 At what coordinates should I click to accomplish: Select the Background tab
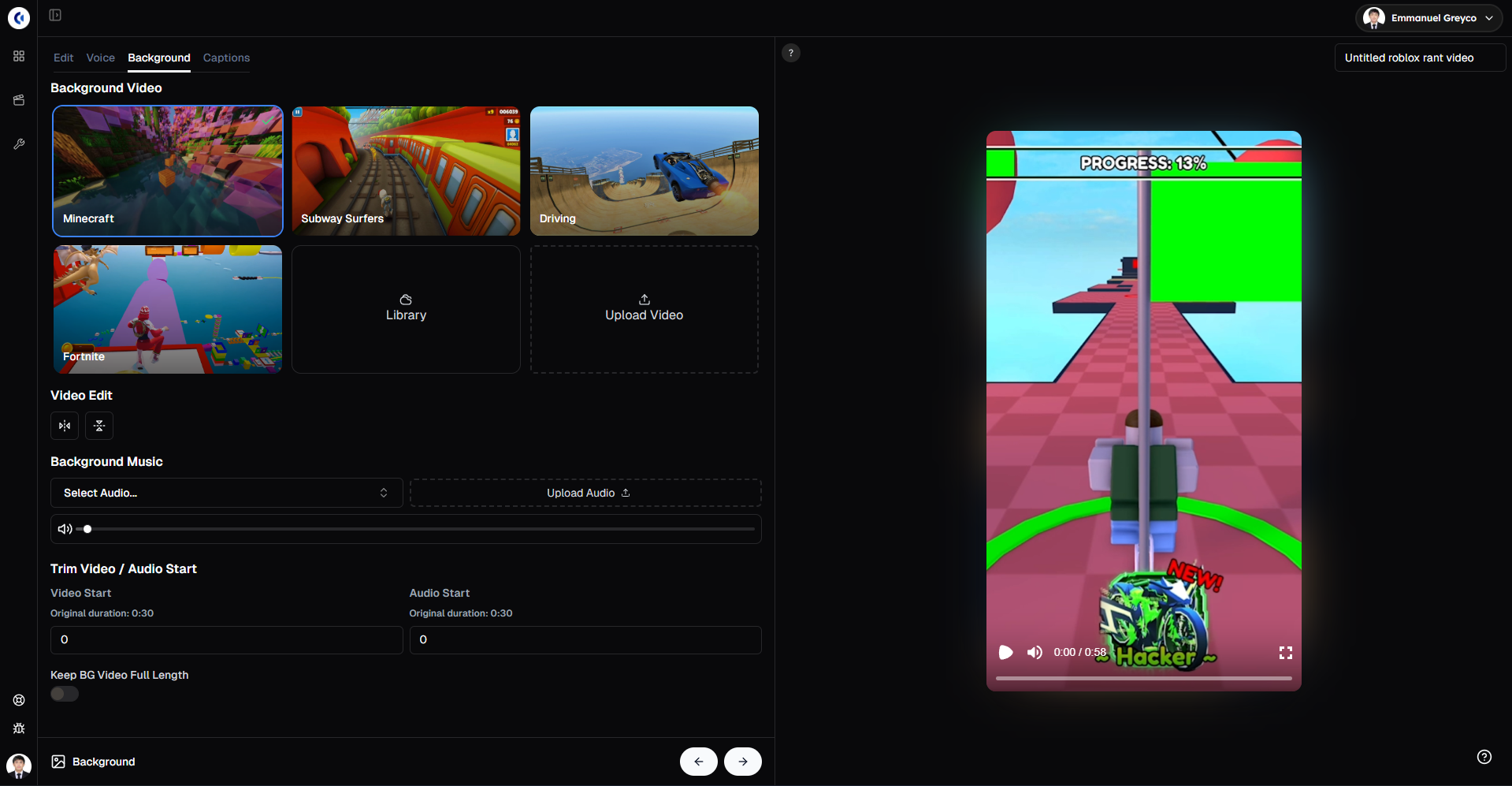click(x=159, y=58)
